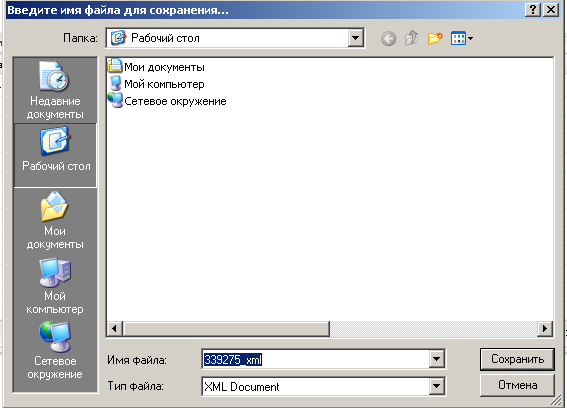
Task: Go up one folder level icon
Action: [x=412, y=38]
